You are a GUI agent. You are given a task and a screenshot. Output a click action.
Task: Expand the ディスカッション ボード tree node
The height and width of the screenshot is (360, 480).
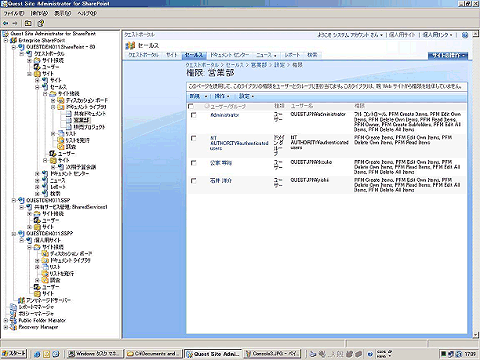point(53,100)
